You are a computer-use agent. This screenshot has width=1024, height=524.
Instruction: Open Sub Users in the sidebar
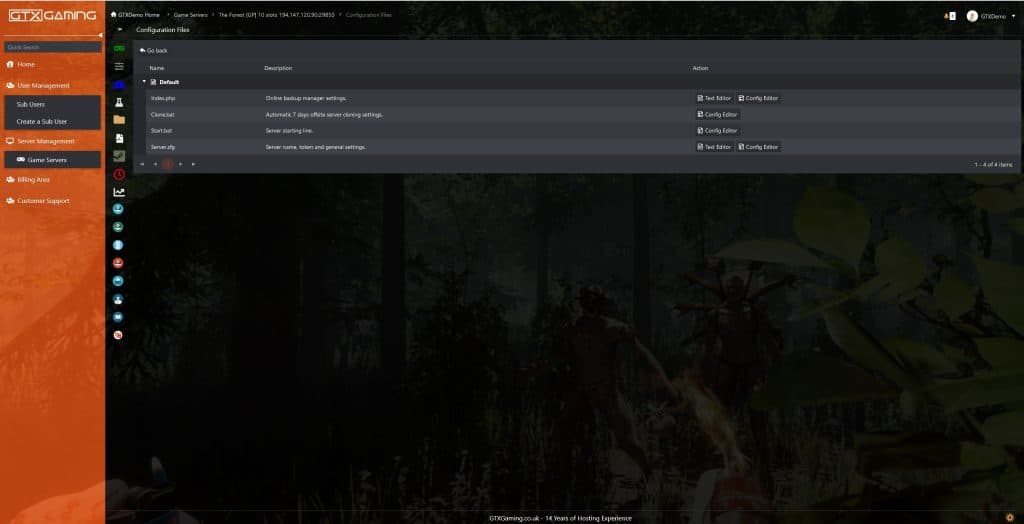point(31,104)
